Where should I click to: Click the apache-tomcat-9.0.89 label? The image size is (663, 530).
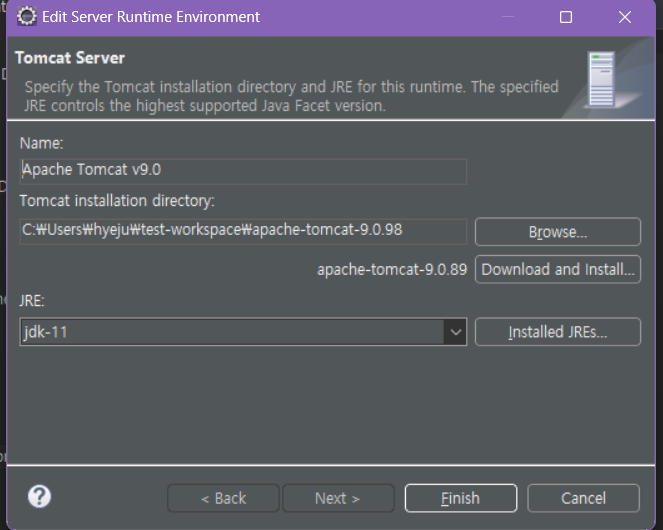tap(392, 269)
